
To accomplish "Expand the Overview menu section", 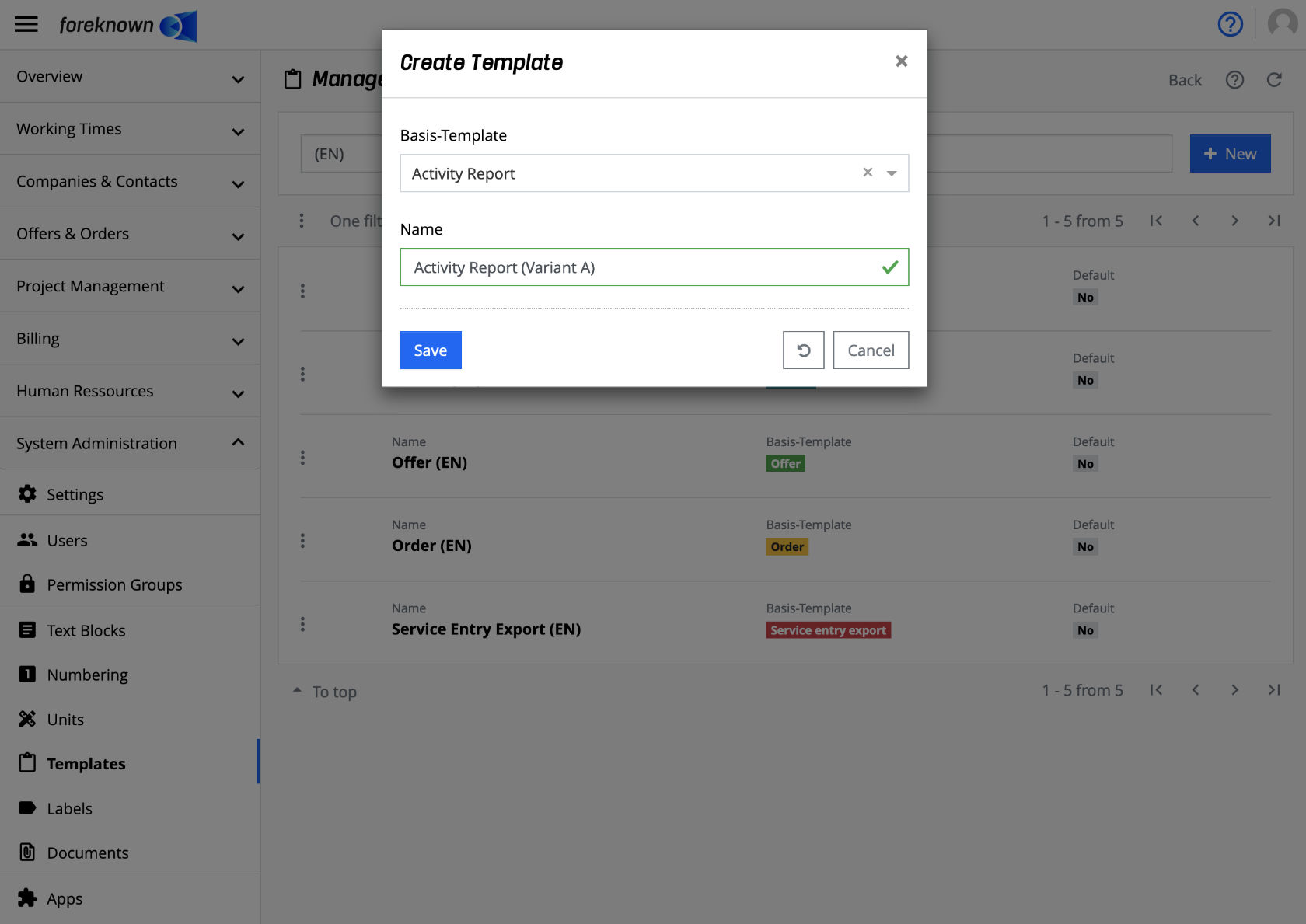I will pos(130,77).
